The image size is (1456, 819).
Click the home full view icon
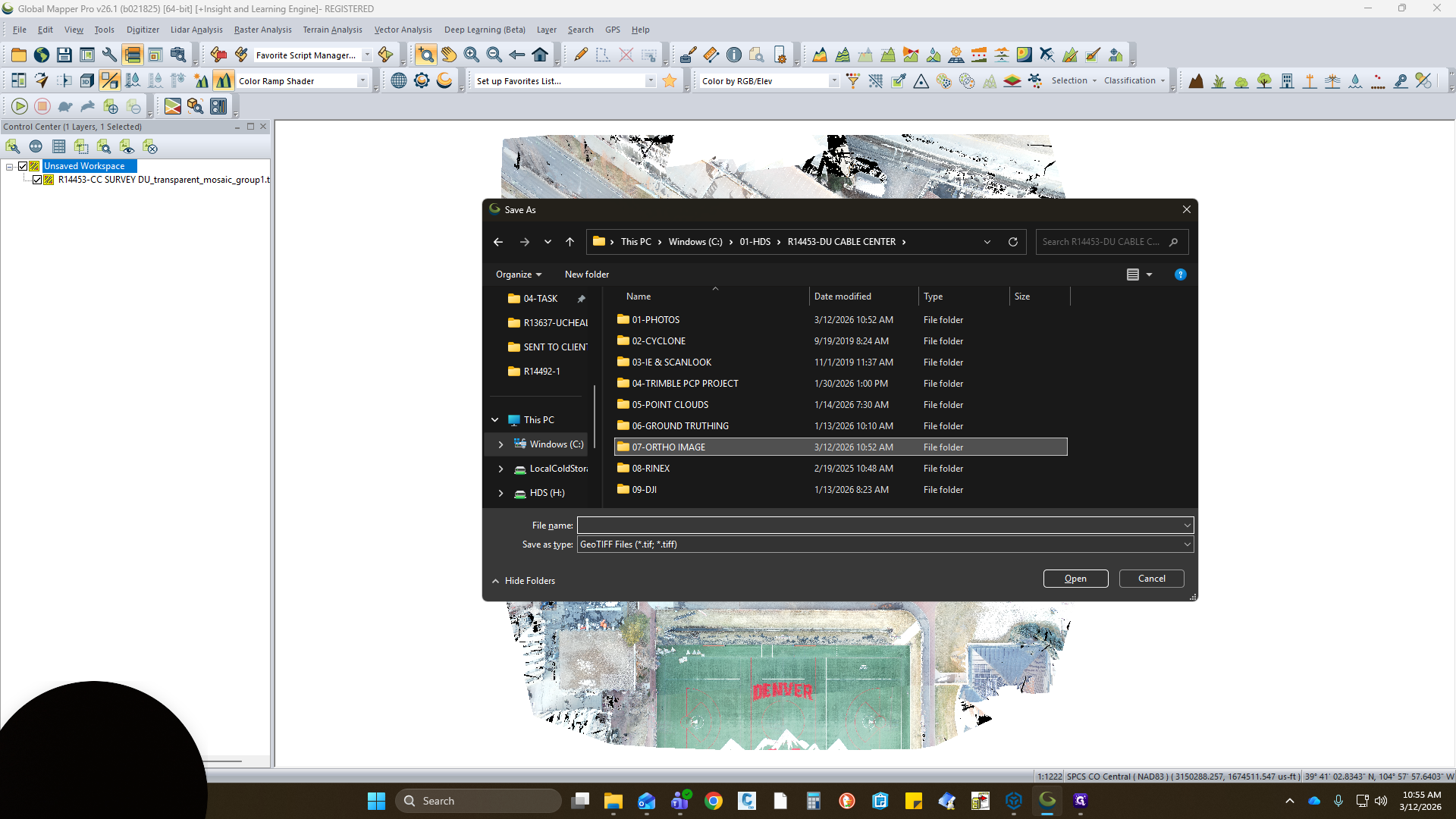coord(540,55)
